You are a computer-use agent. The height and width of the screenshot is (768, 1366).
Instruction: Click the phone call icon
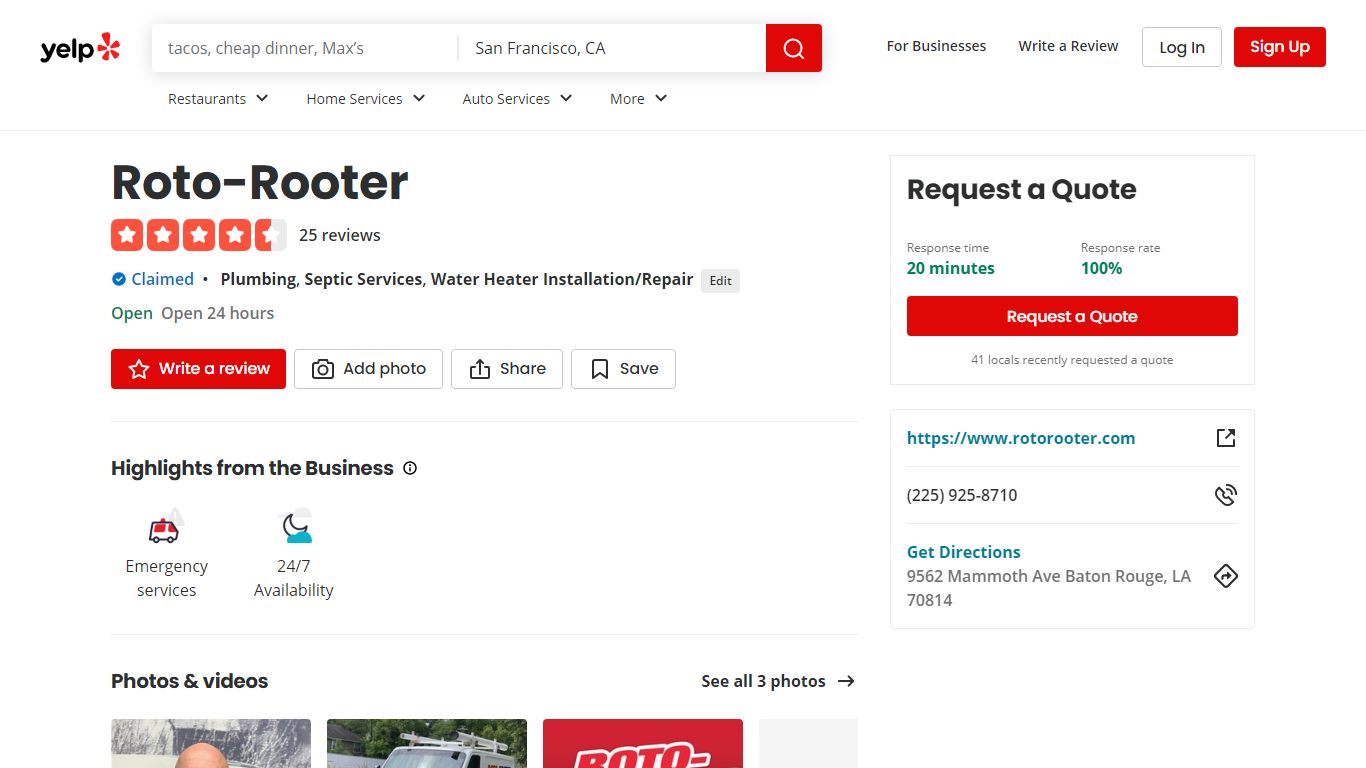[1226, 495]
